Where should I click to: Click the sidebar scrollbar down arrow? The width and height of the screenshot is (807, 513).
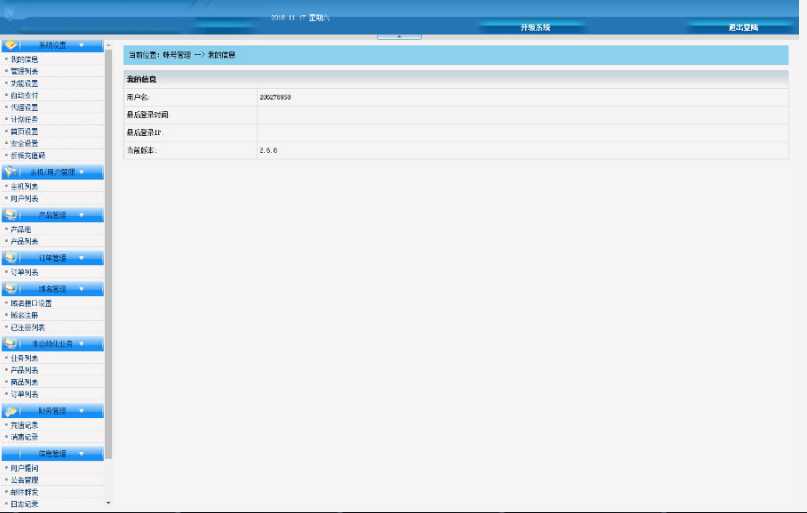(108, 504)
